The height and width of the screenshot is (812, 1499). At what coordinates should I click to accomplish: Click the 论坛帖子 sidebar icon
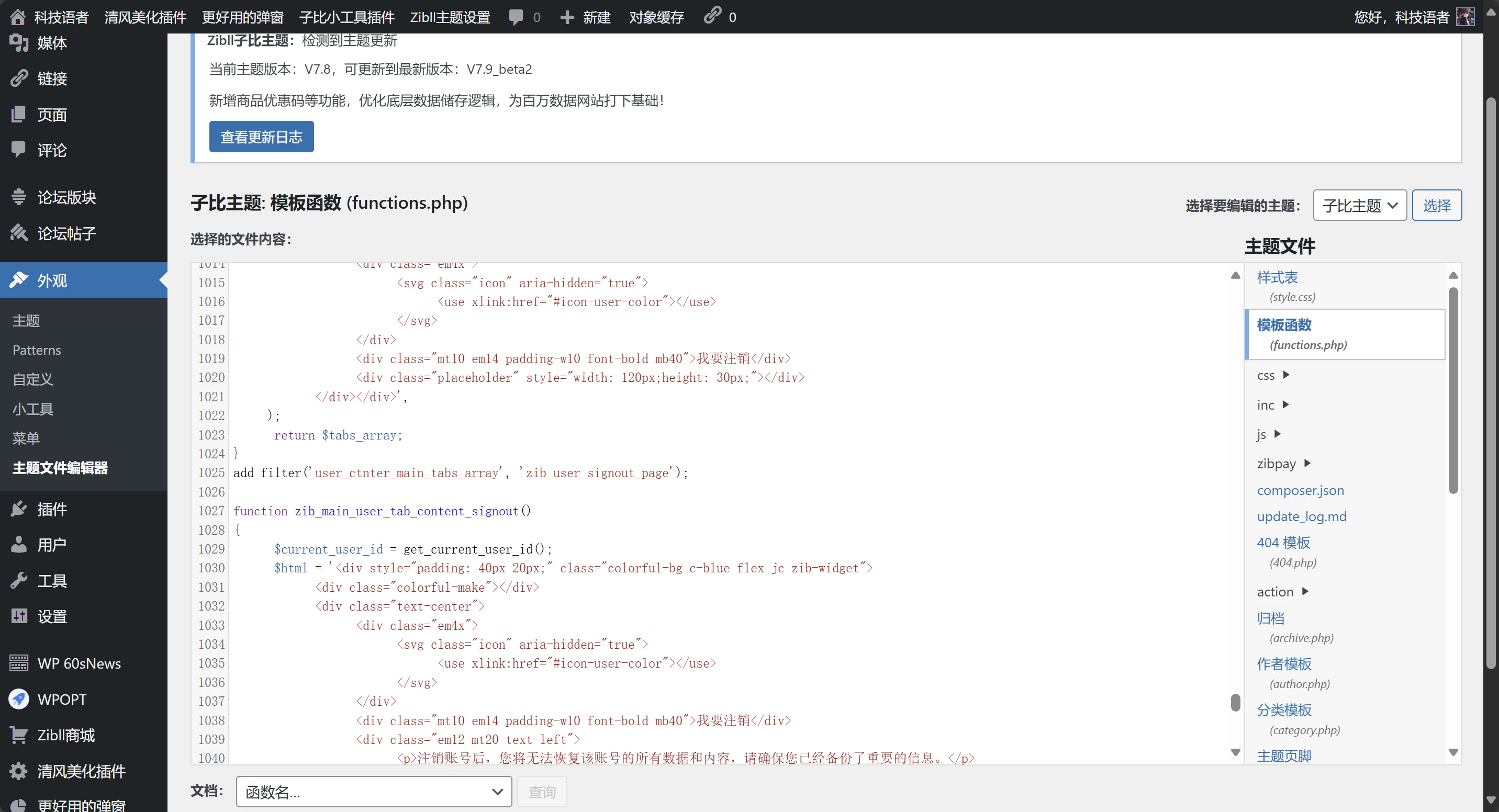19,233
